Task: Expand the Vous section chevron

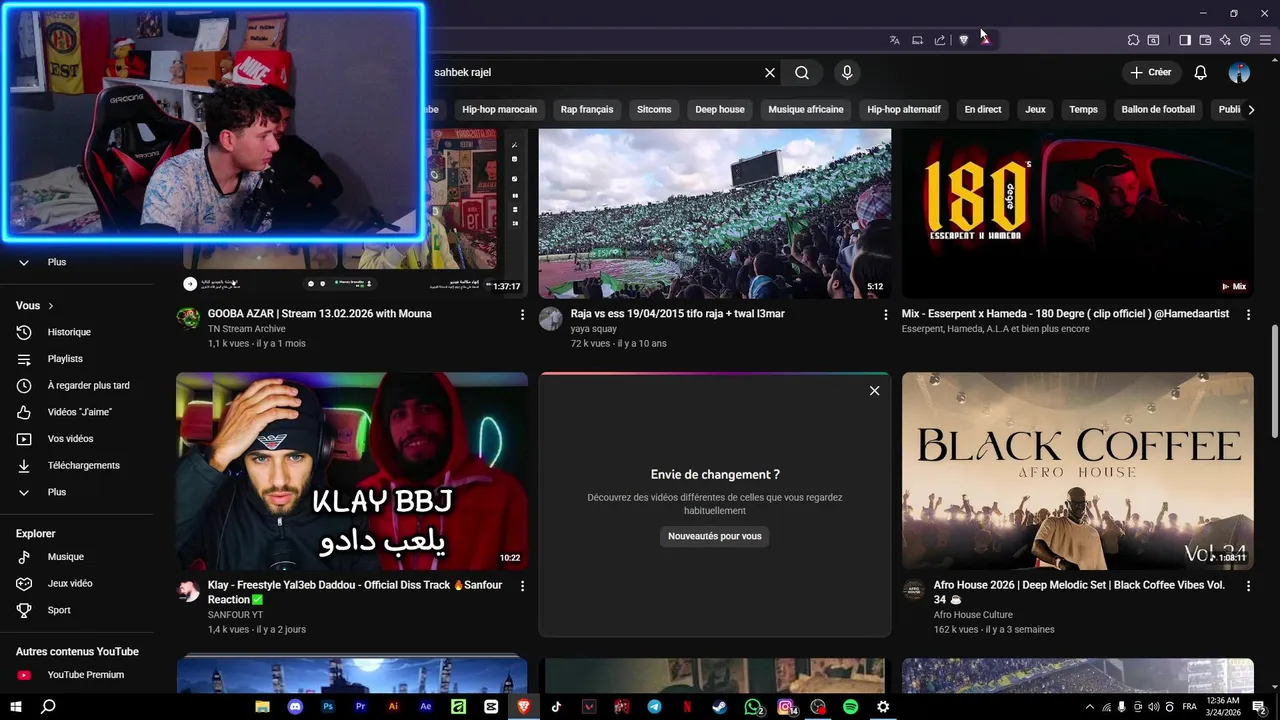Action: (51, 306)
